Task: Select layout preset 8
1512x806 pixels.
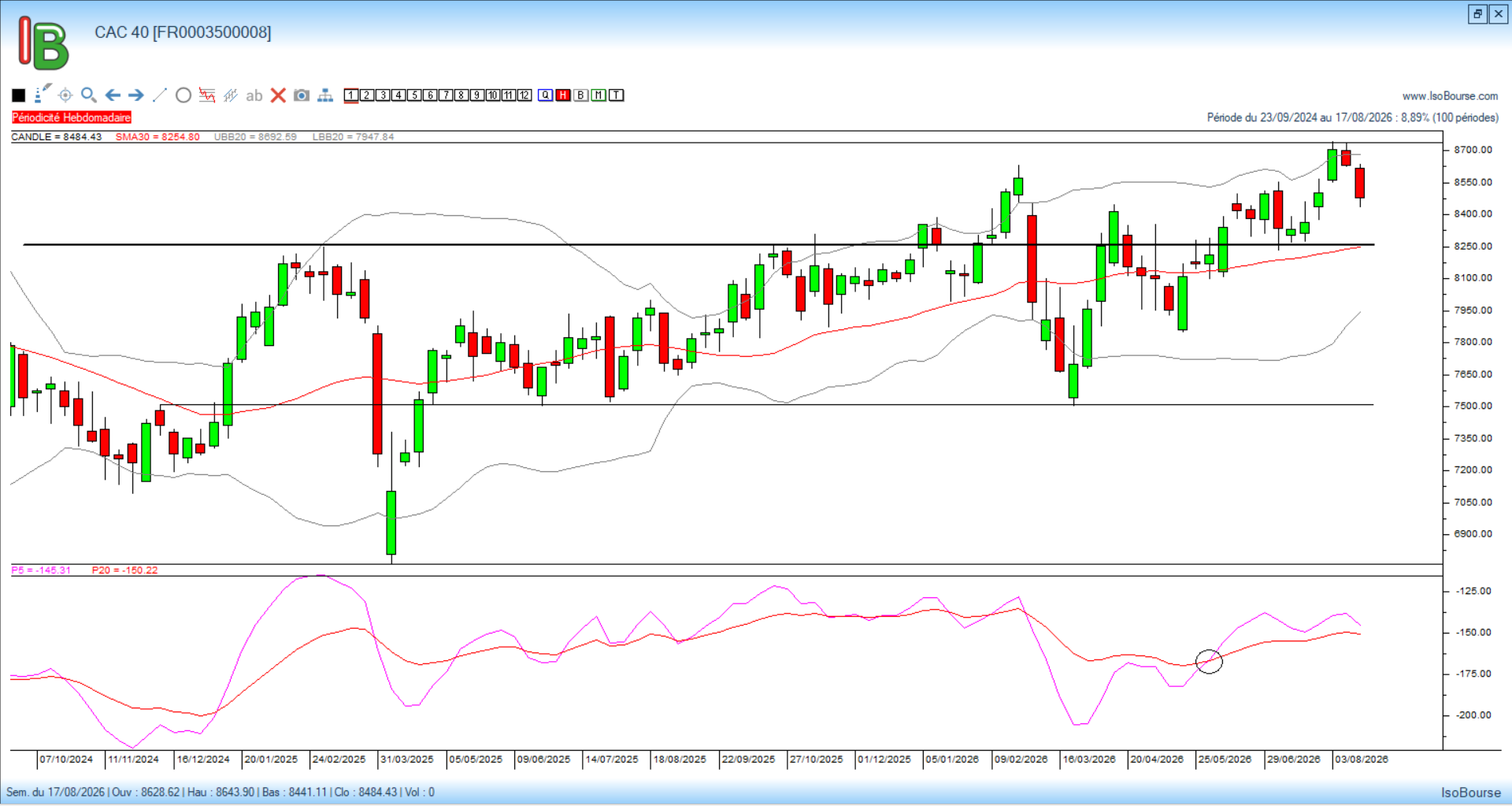Action: click(461, 95)
